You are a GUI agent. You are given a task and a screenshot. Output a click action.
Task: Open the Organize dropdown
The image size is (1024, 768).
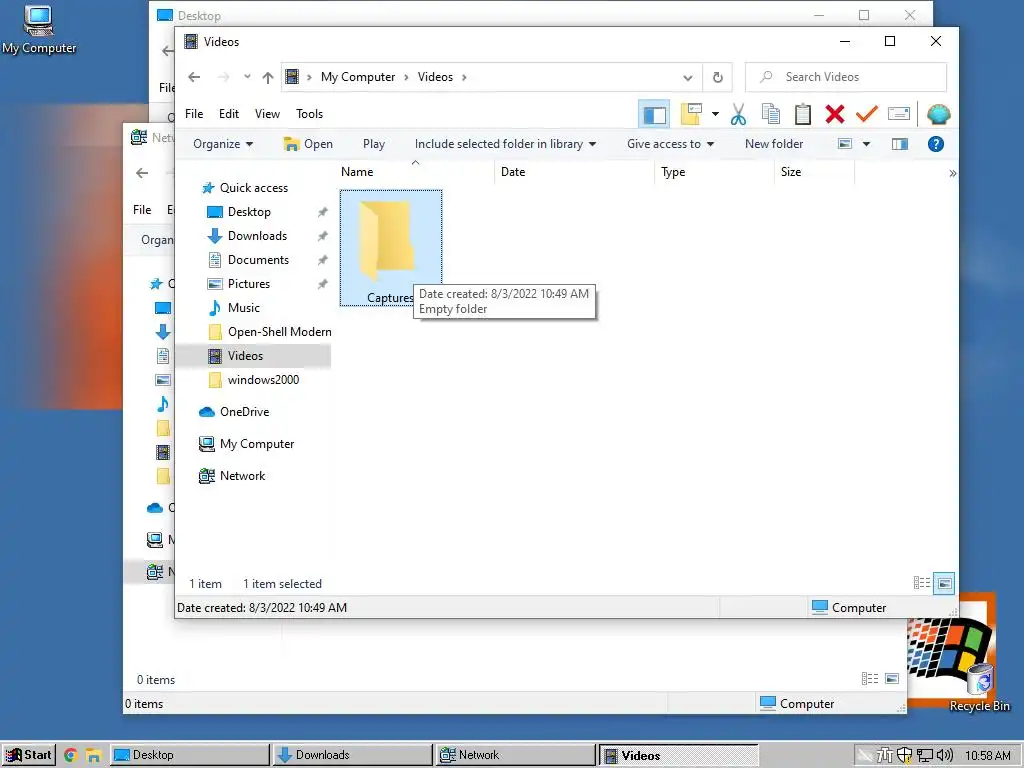[x=223, y=144]
